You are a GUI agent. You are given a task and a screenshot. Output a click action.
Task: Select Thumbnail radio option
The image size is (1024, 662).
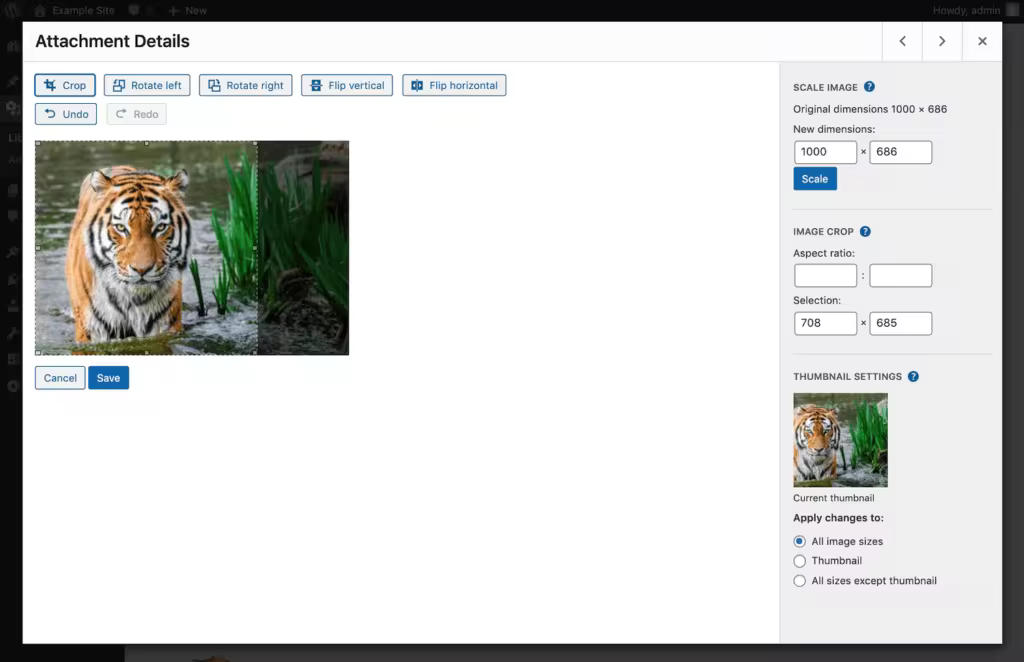click(799, 561)
